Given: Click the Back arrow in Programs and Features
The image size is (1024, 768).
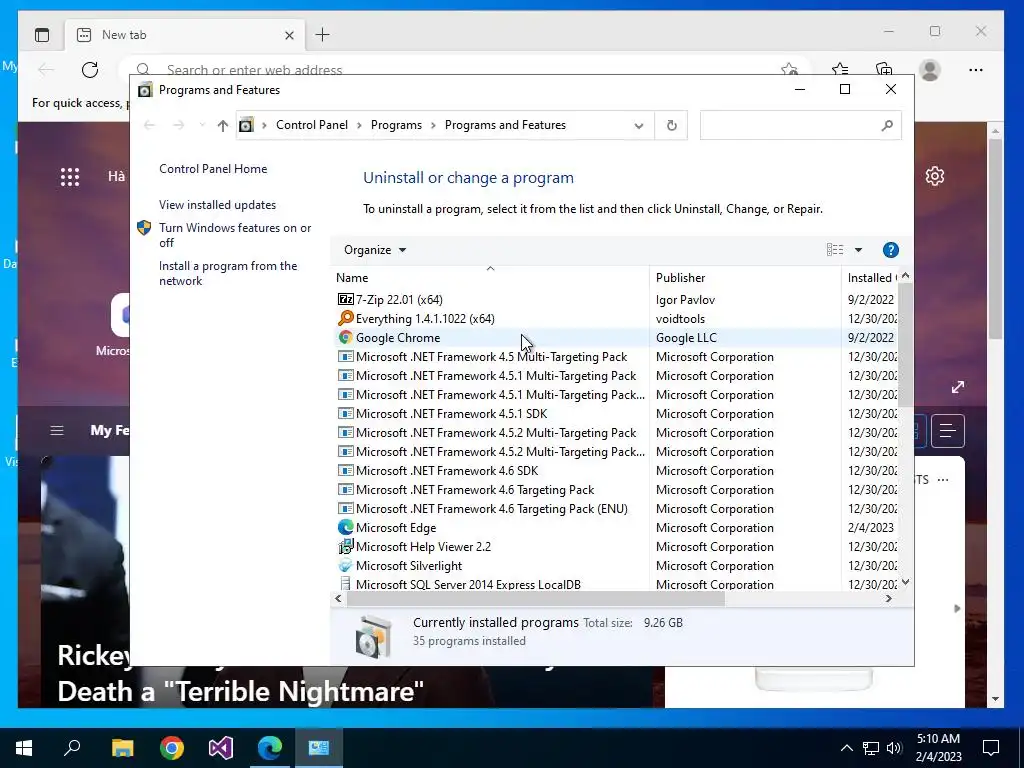Looking at the screenshot, I should 150,125.
